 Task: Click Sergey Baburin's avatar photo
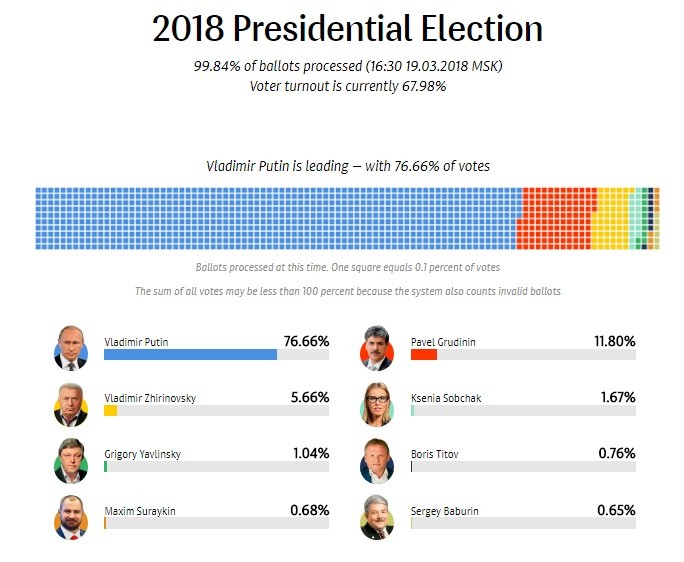(377, 516)
